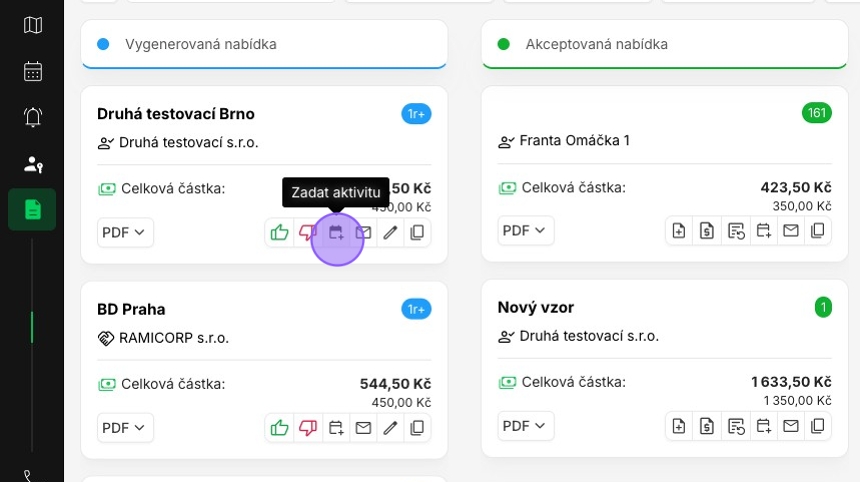Click the 161 badge on Franta card

click(817, 113)
